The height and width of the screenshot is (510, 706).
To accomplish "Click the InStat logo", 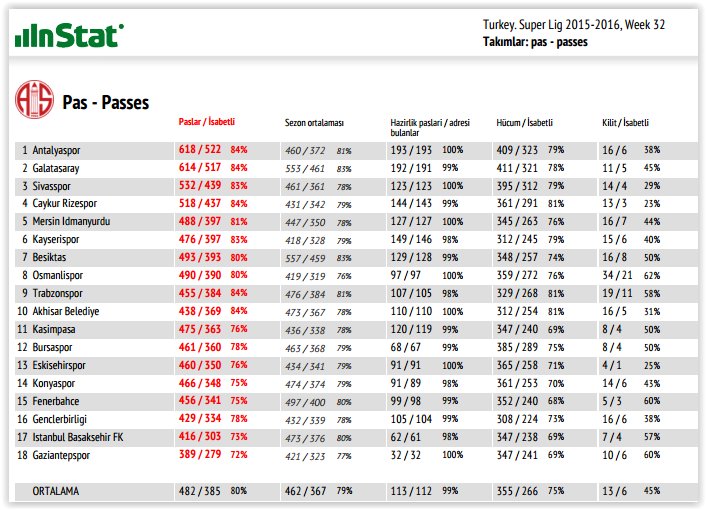I will click(69, 36).
